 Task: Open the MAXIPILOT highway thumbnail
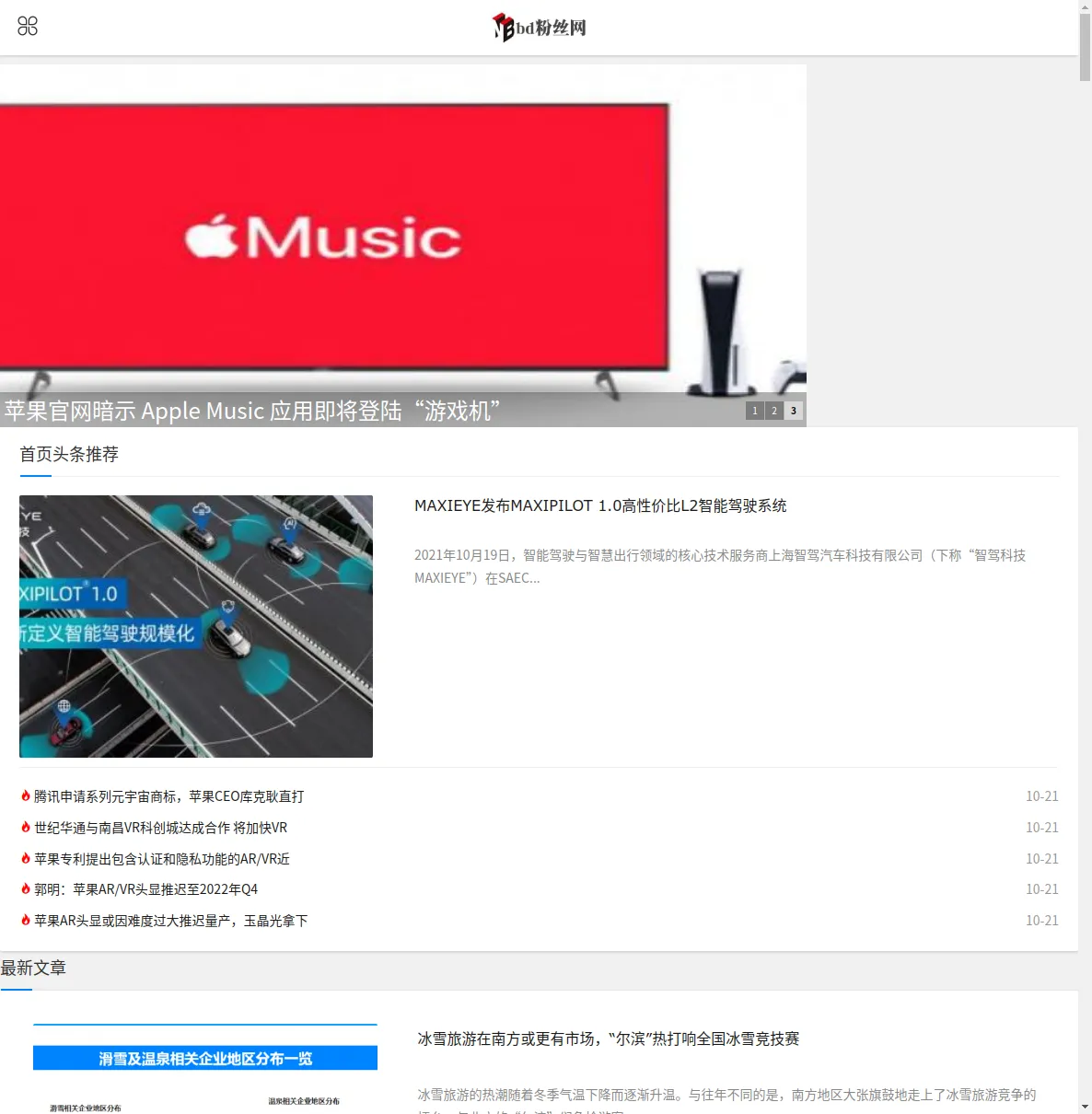196,626
